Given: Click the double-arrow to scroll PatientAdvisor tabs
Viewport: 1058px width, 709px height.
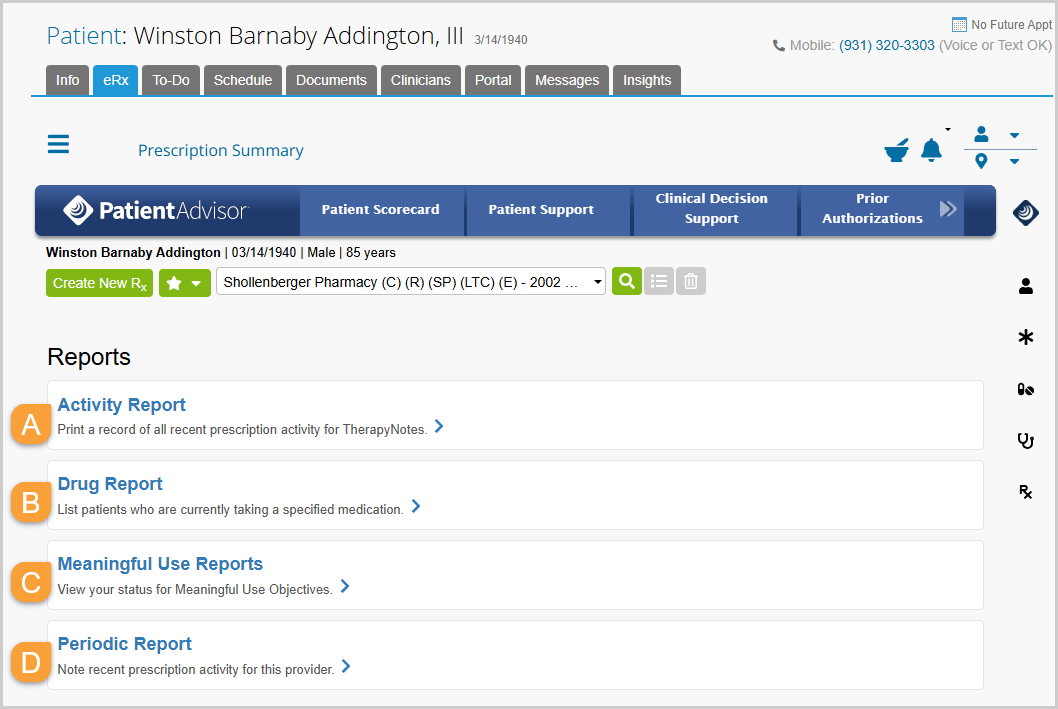Looking at the screenshot, I should (x=948, y=208).
